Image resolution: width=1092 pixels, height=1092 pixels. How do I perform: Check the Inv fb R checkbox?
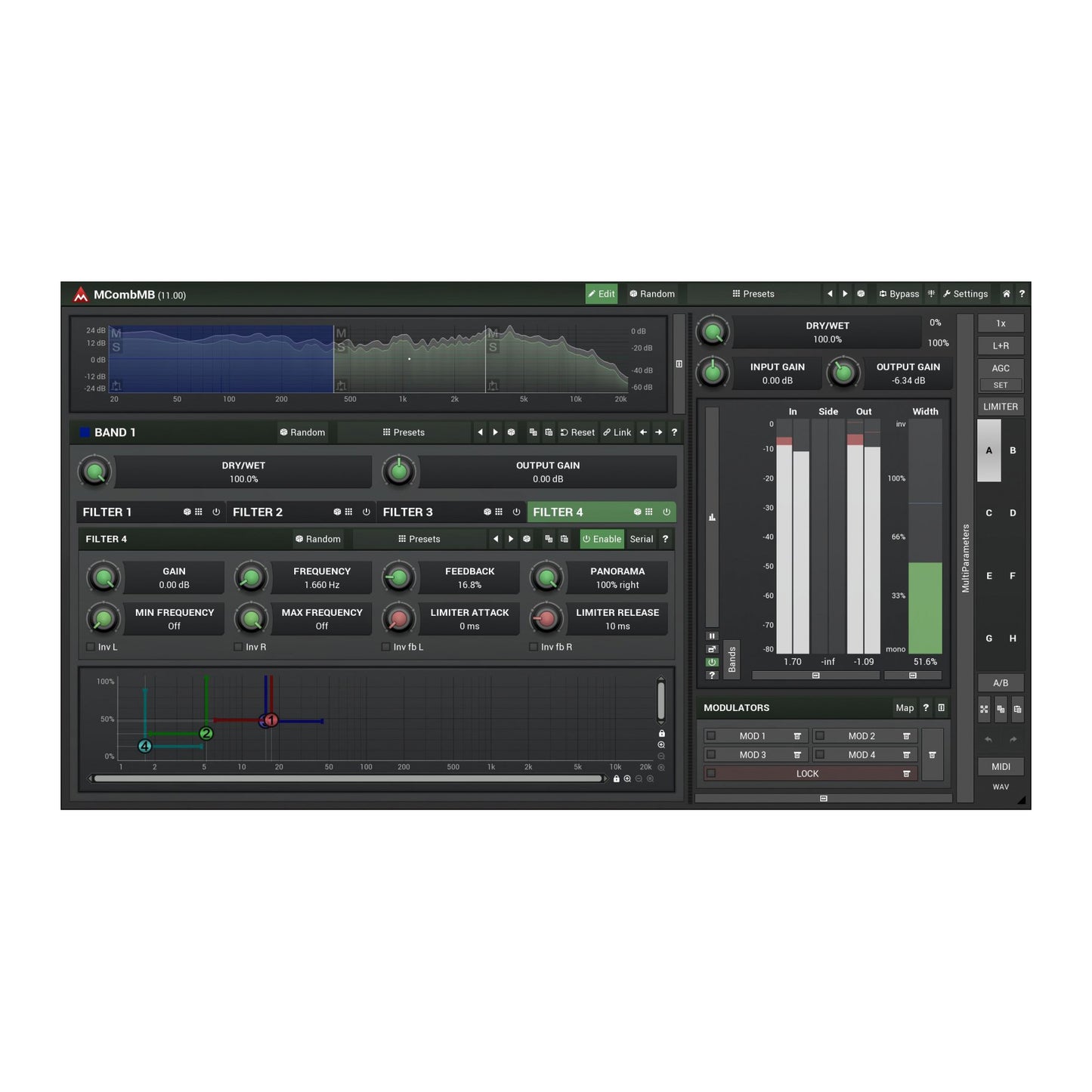coord(534,647)
